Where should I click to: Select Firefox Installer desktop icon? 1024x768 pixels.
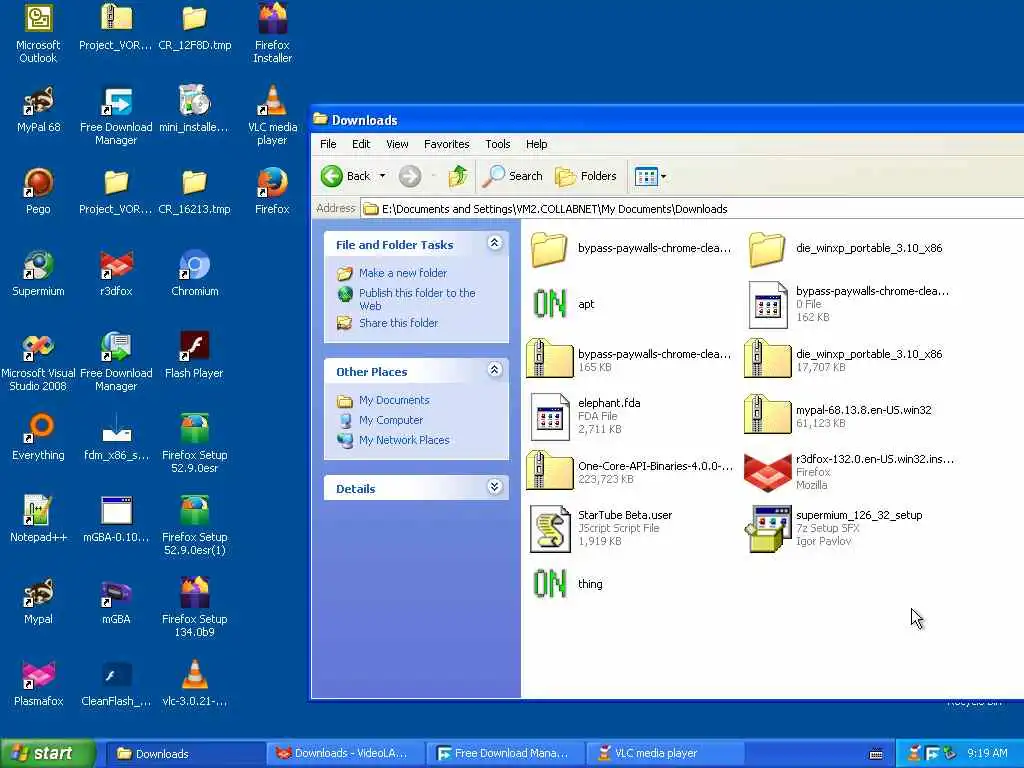pos(272,33)
